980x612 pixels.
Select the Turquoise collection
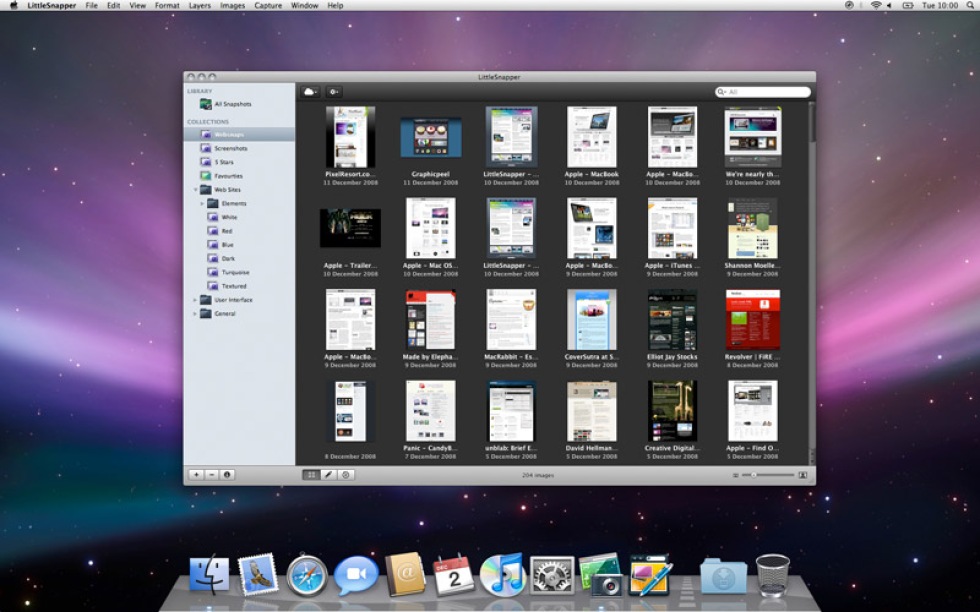(x=239, y=272)
